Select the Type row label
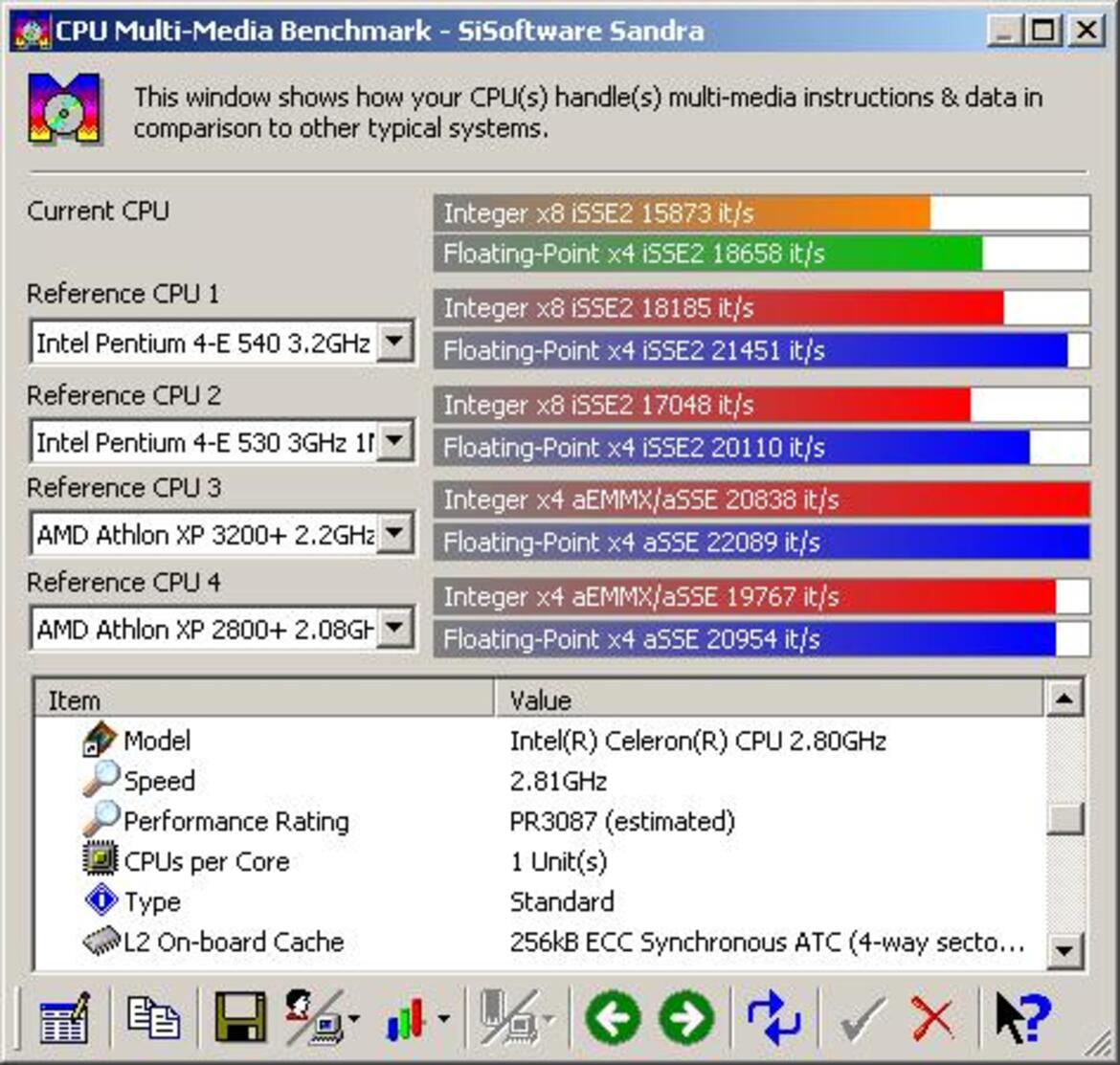 (x=152, y=902)
